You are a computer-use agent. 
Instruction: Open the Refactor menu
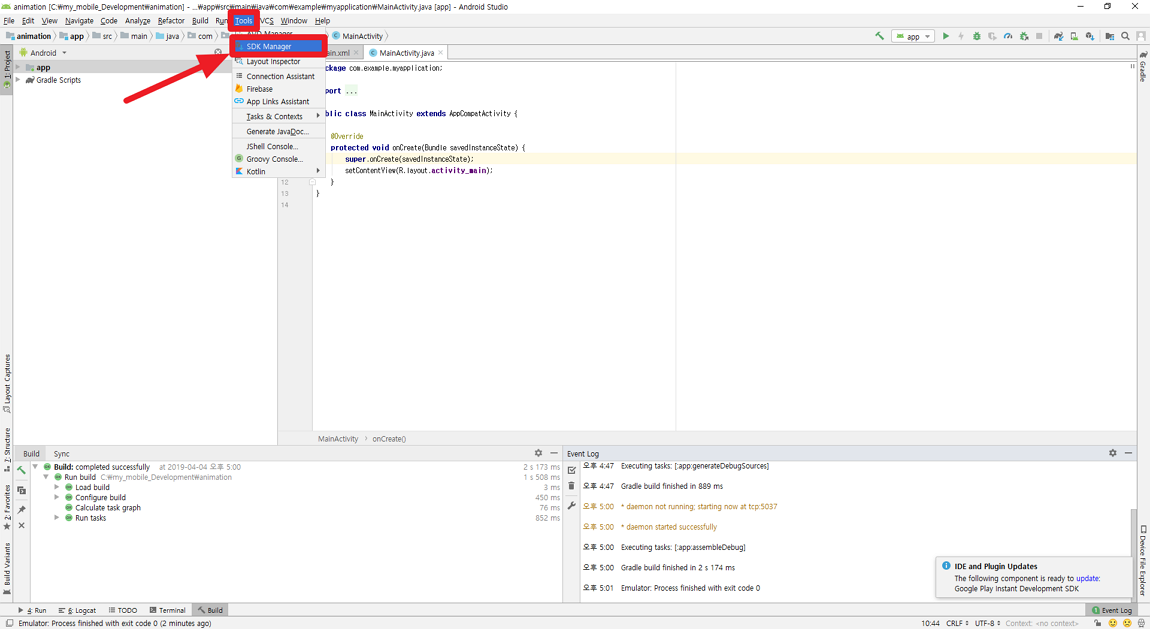pos(171,21)
